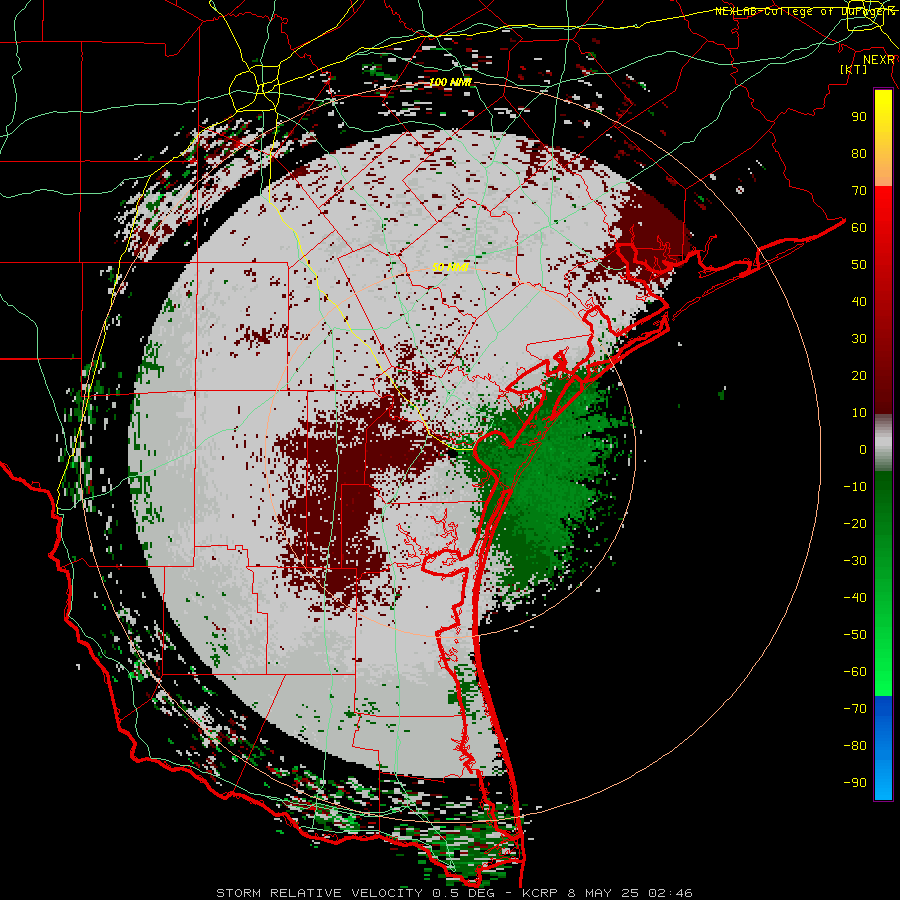Select the 0 label on the velocity scale
900x900 pixels.
[863, 449]
